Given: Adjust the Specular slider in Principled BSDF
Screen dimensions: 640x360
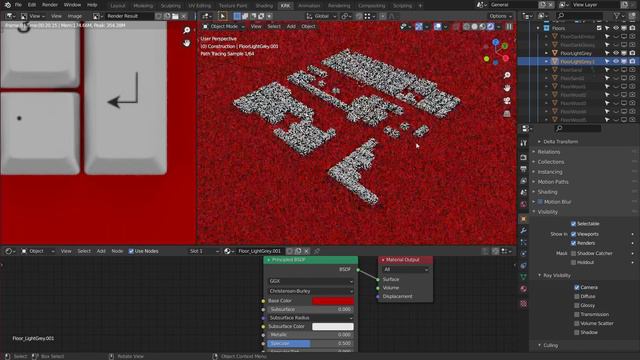Looking at the screenshot, I should [311, 344].
